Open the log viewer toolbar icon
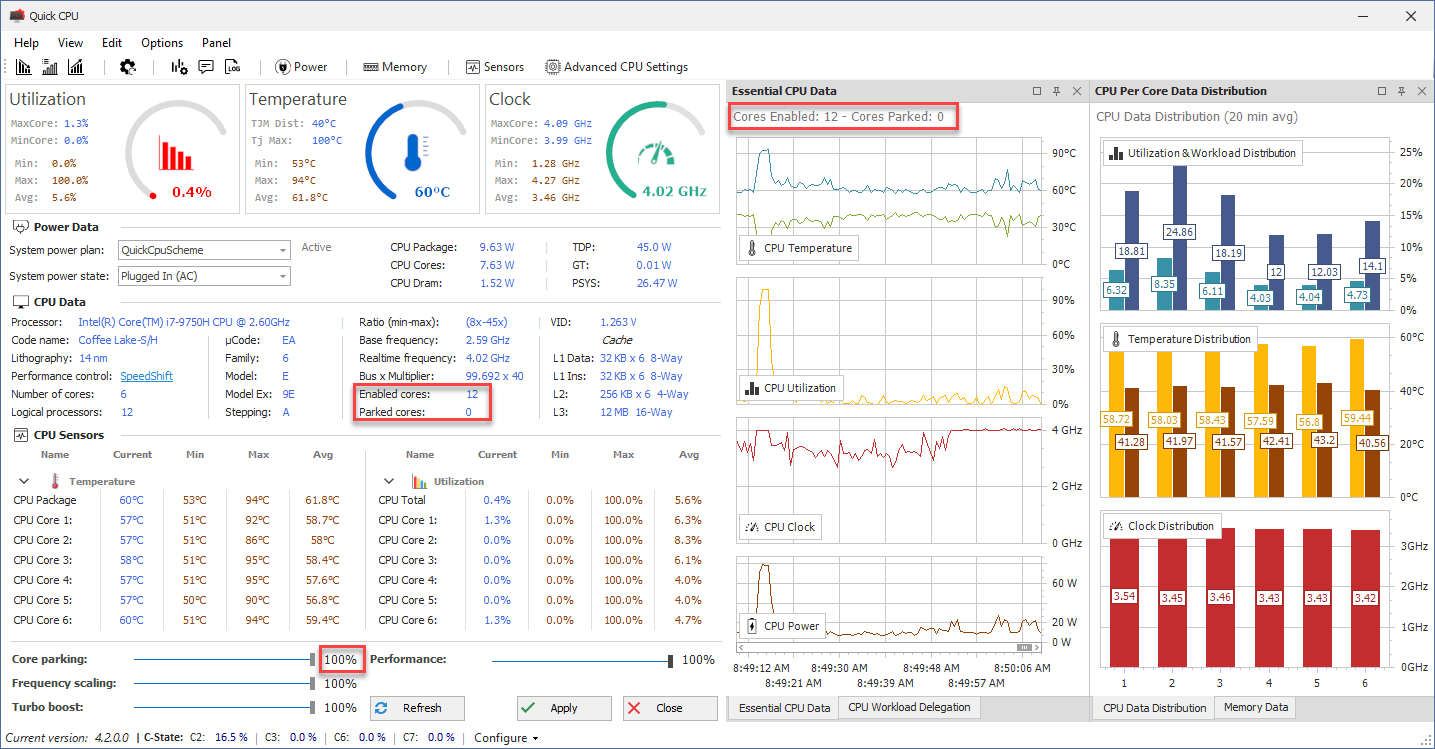This screenshot has width=1435, height=749. (x=233, y=66)
